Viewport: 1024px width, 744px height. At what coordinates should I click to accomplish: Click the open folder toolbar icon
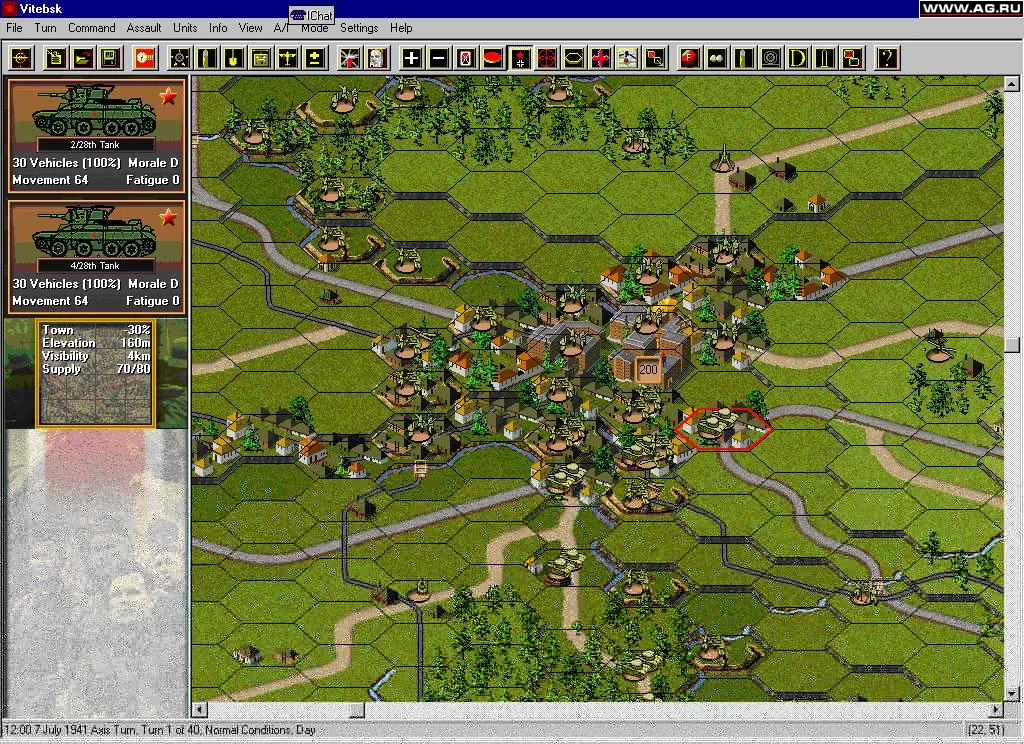pyautogui.click(x=83, y=58)
